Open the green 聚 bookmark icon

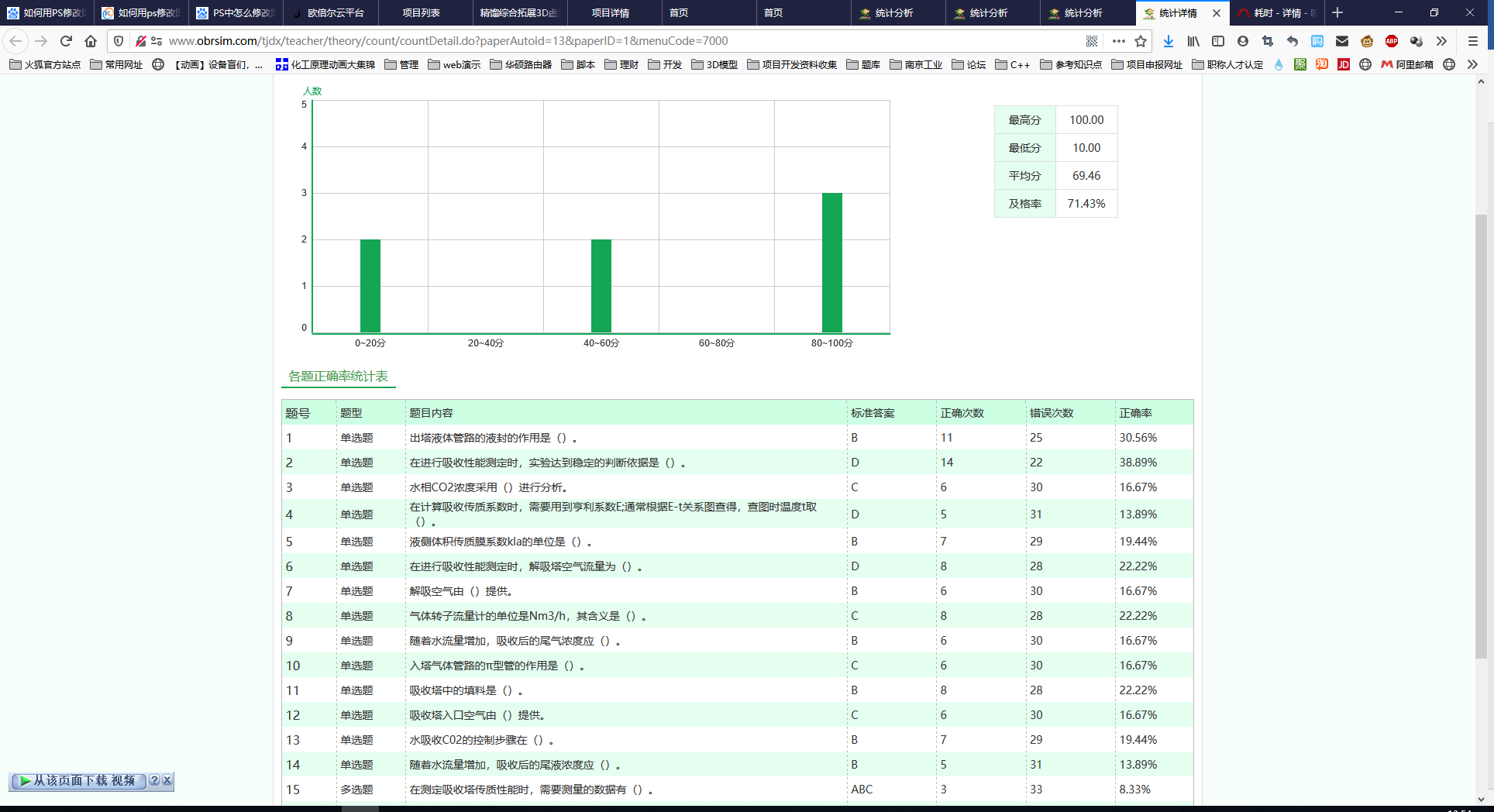click(1300, 64)
